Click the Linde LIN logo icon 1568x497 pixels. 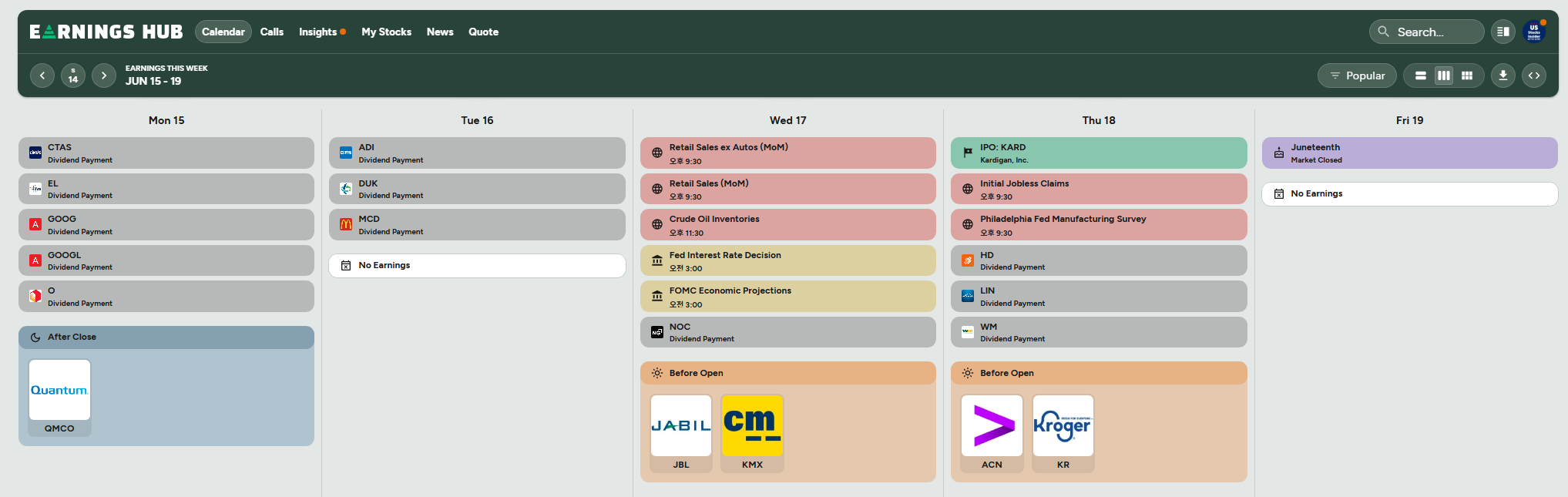tap(968, 296)
